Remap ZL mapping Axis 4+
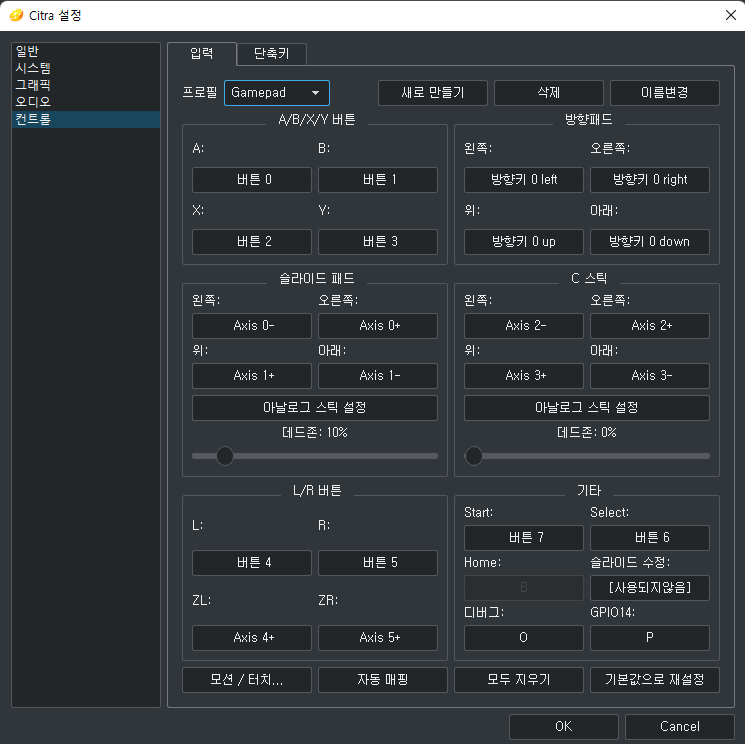Screen dimensions: 745x744 pyautogui.click(x=251, y=638)
